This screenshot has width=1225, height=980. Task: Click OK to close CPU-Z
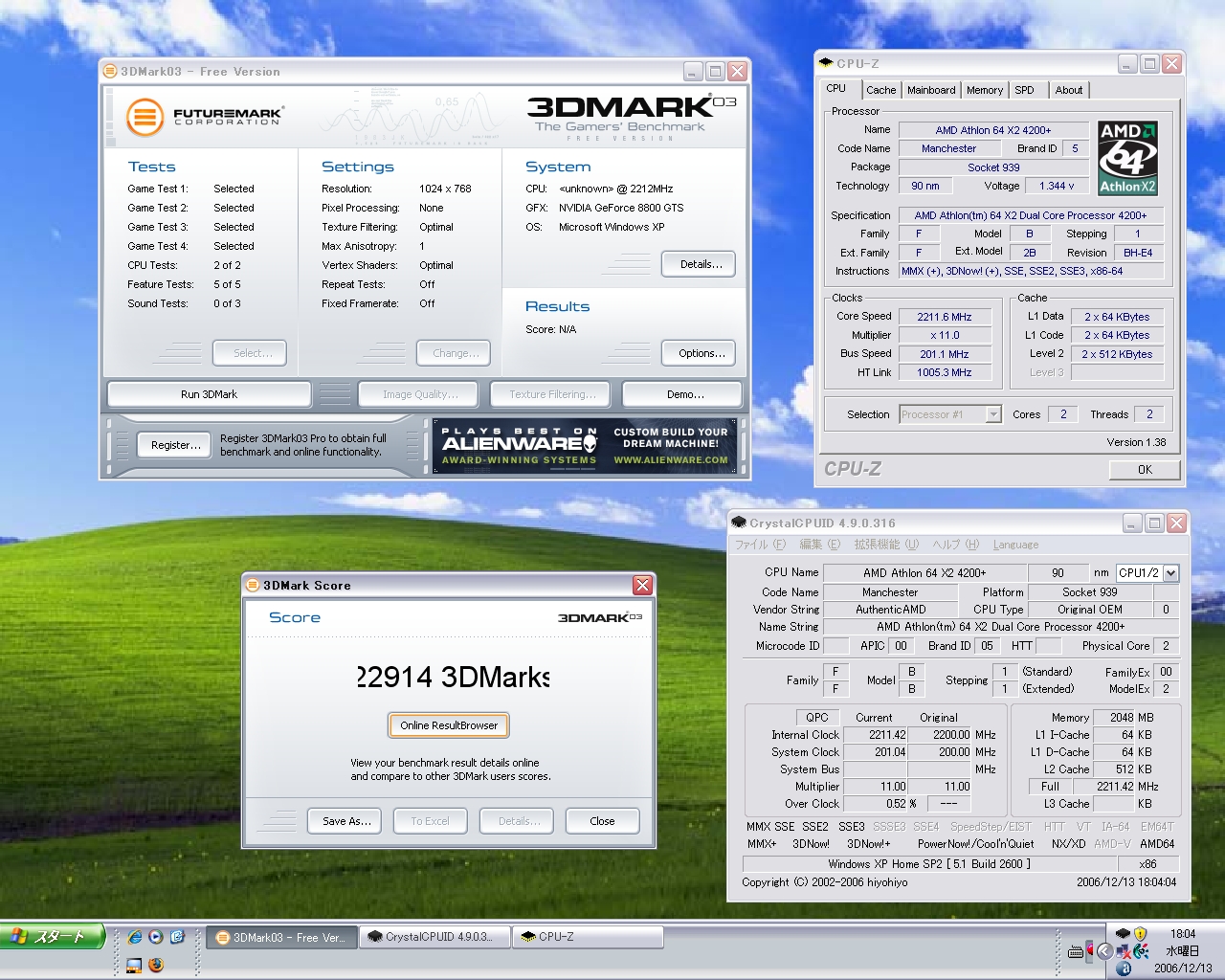tap(1144, 469)
